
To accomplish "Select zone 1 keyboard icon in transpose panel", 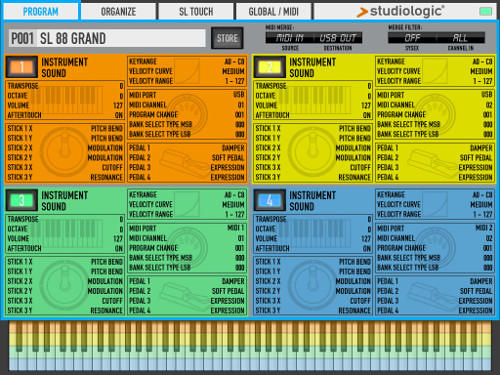I will pos(67,100).
